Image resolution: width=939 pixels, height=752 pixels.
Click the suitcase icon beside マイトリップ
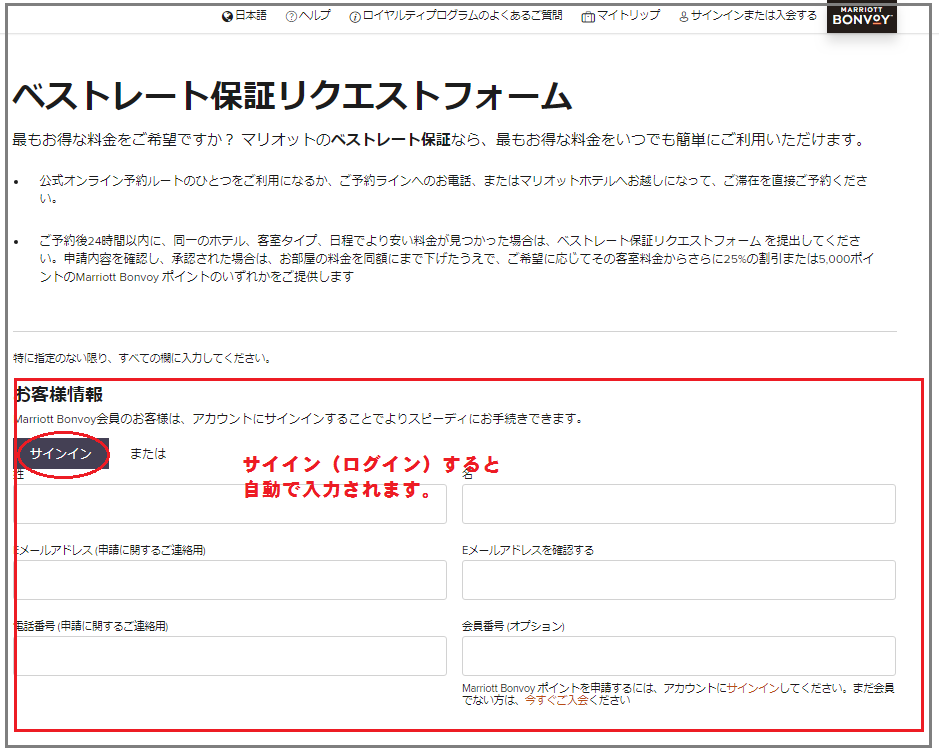(587, 17)
